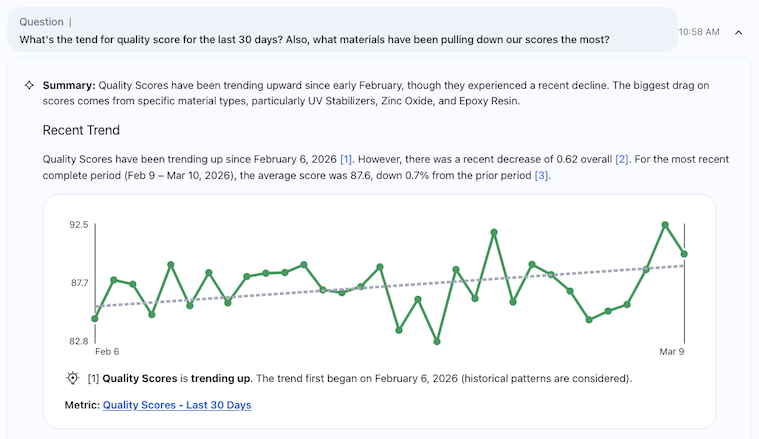Select the first data point at Feb 6

[95, 319]
